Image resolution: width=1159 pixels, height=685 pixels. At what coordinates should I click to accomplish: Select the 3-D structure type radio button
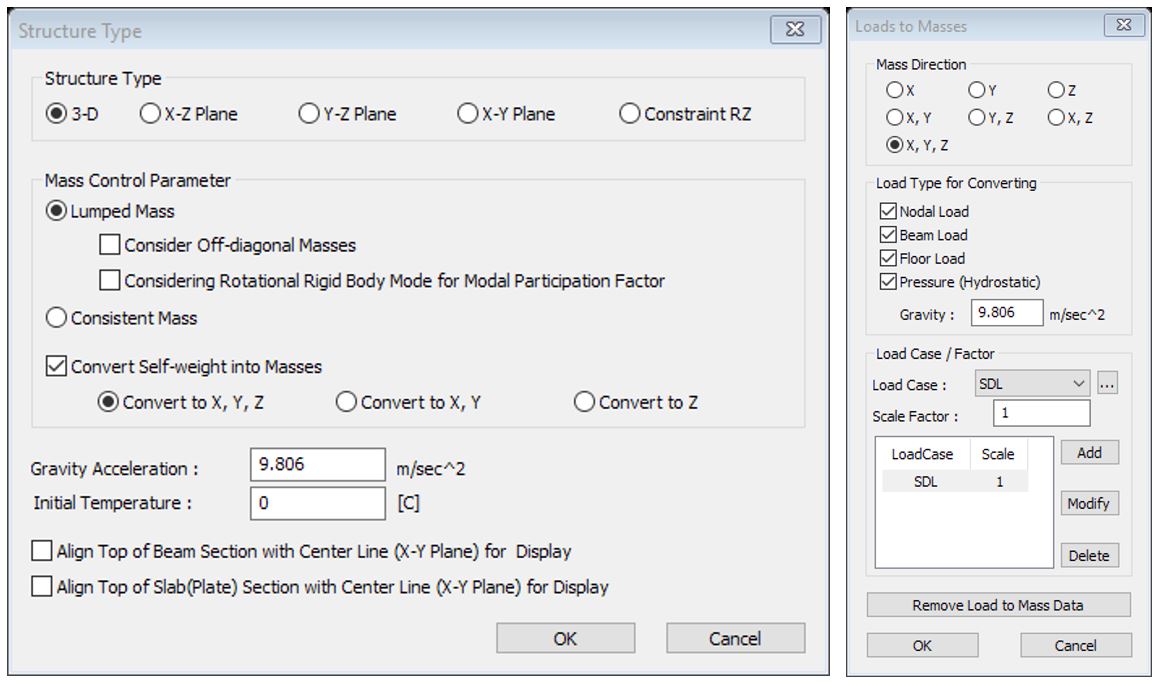[x=56, y=114]
